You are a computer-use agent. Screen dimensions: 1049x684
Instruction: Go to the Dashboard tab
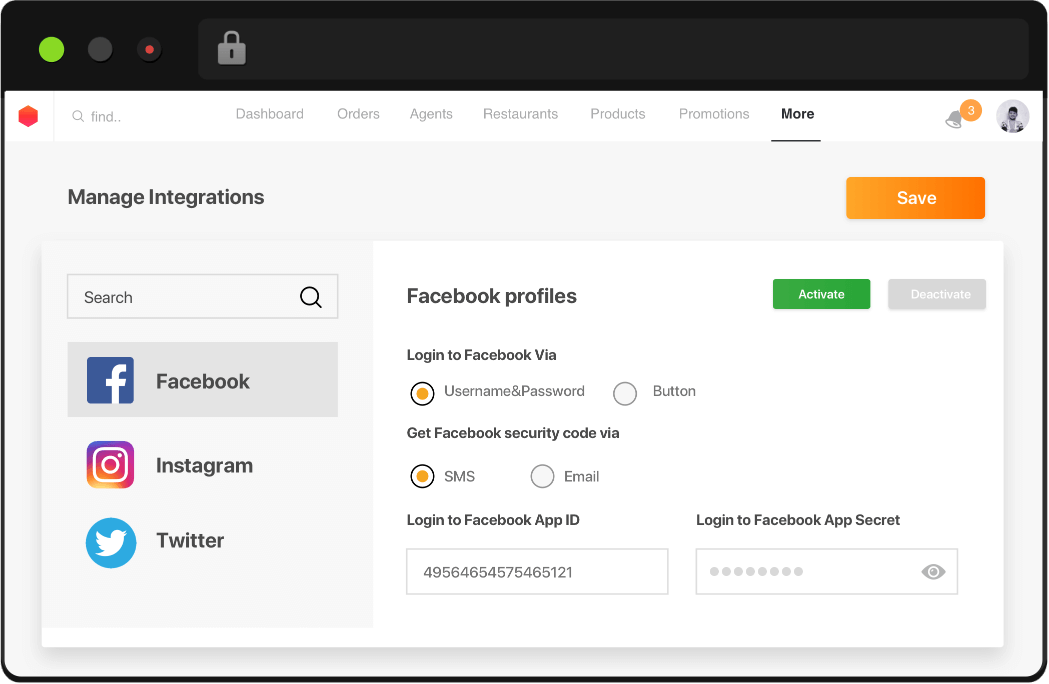(270, 114)
